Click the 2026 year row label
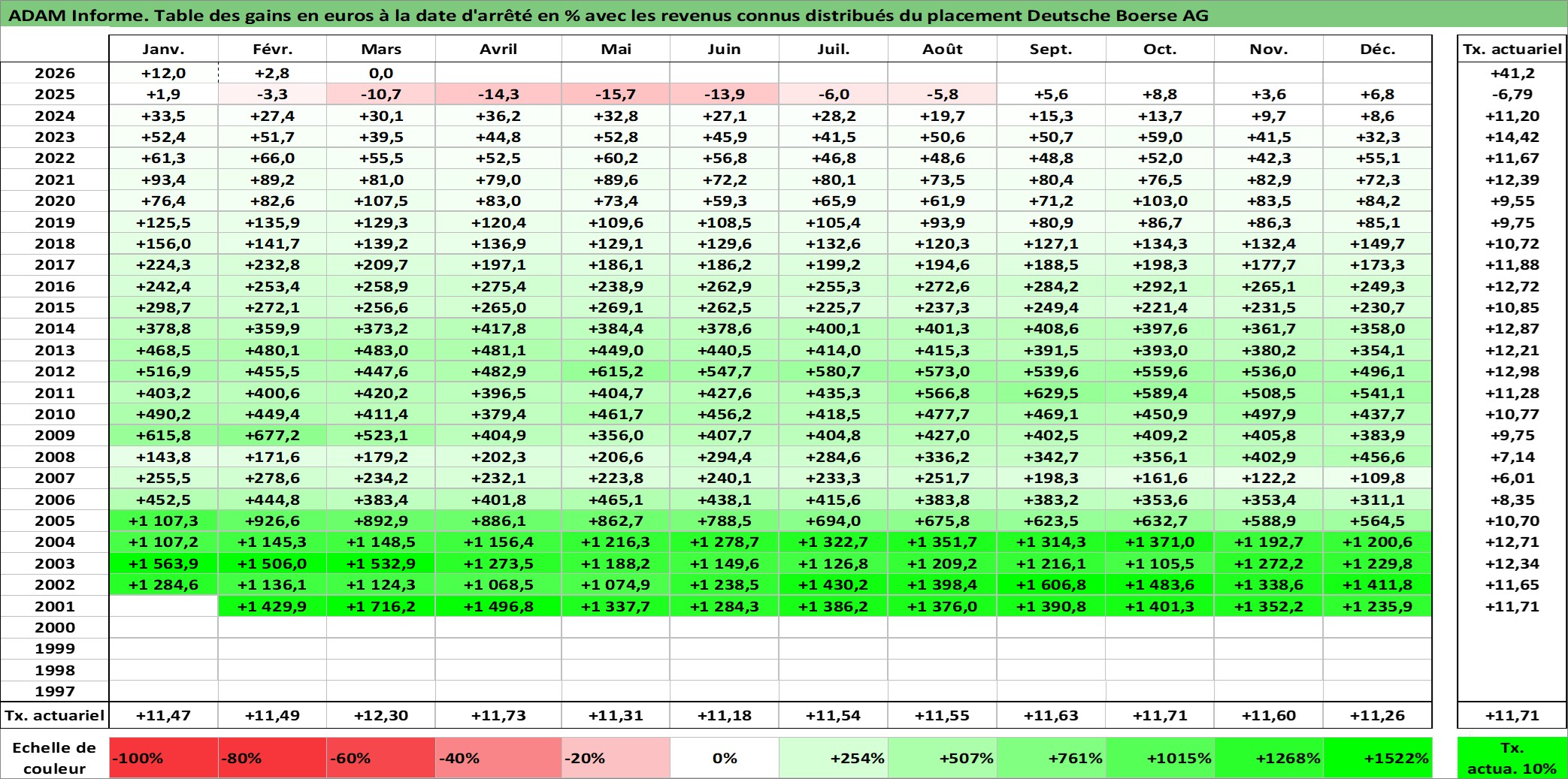 pos(55,73)
